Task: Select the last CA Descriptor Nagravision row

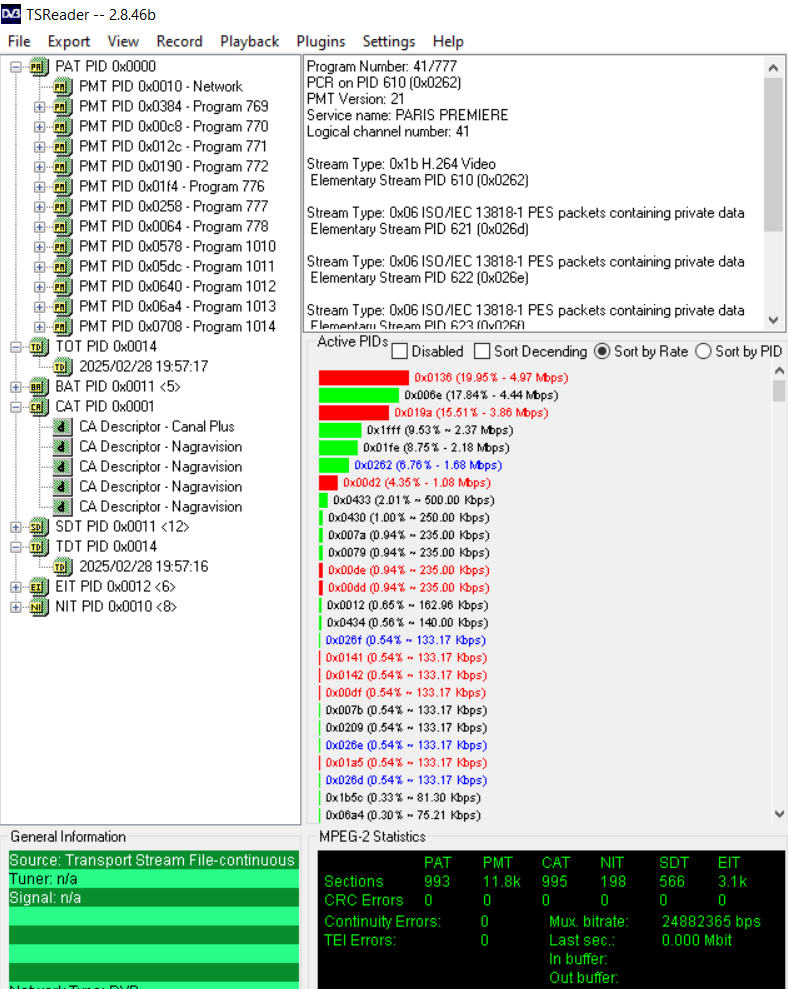Action: (x=160, y=506)
